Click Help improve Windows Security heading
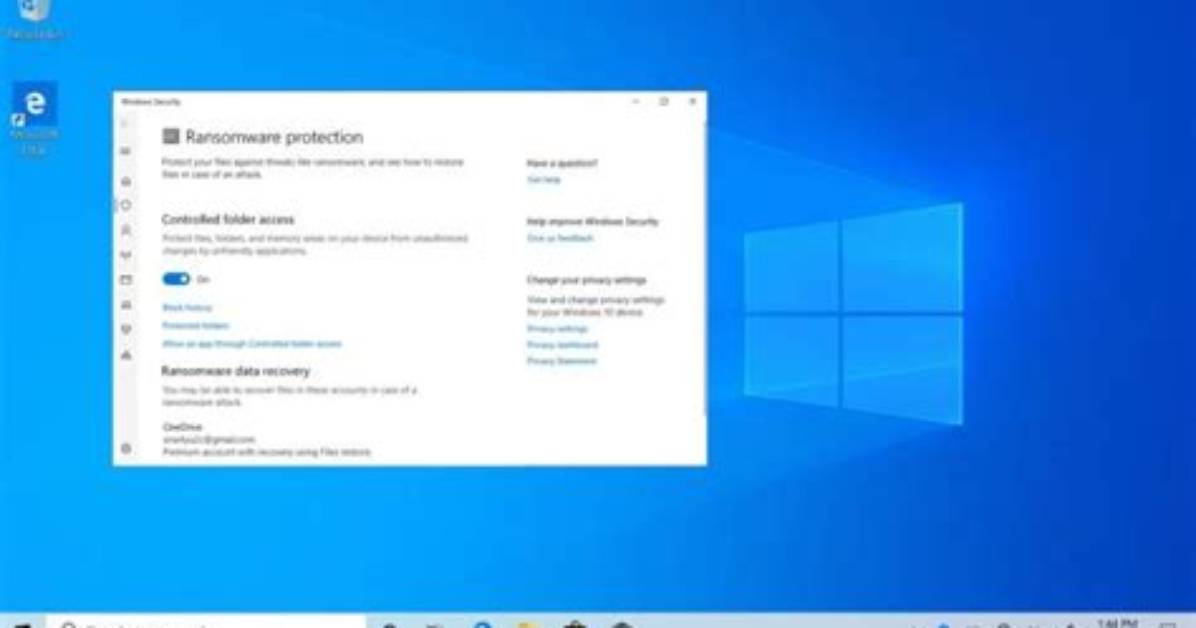 593,222
